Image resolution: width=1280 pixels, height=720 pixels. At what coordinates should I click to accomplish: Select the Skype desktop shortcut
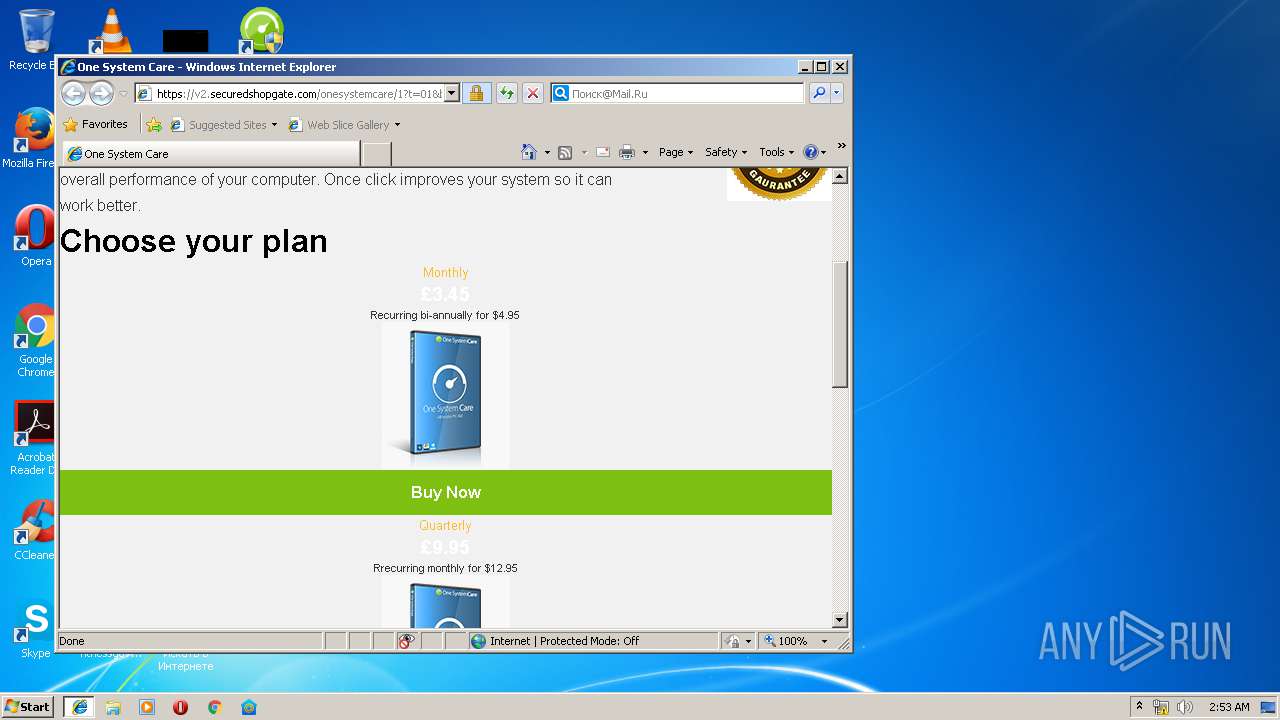coord(35,630)
